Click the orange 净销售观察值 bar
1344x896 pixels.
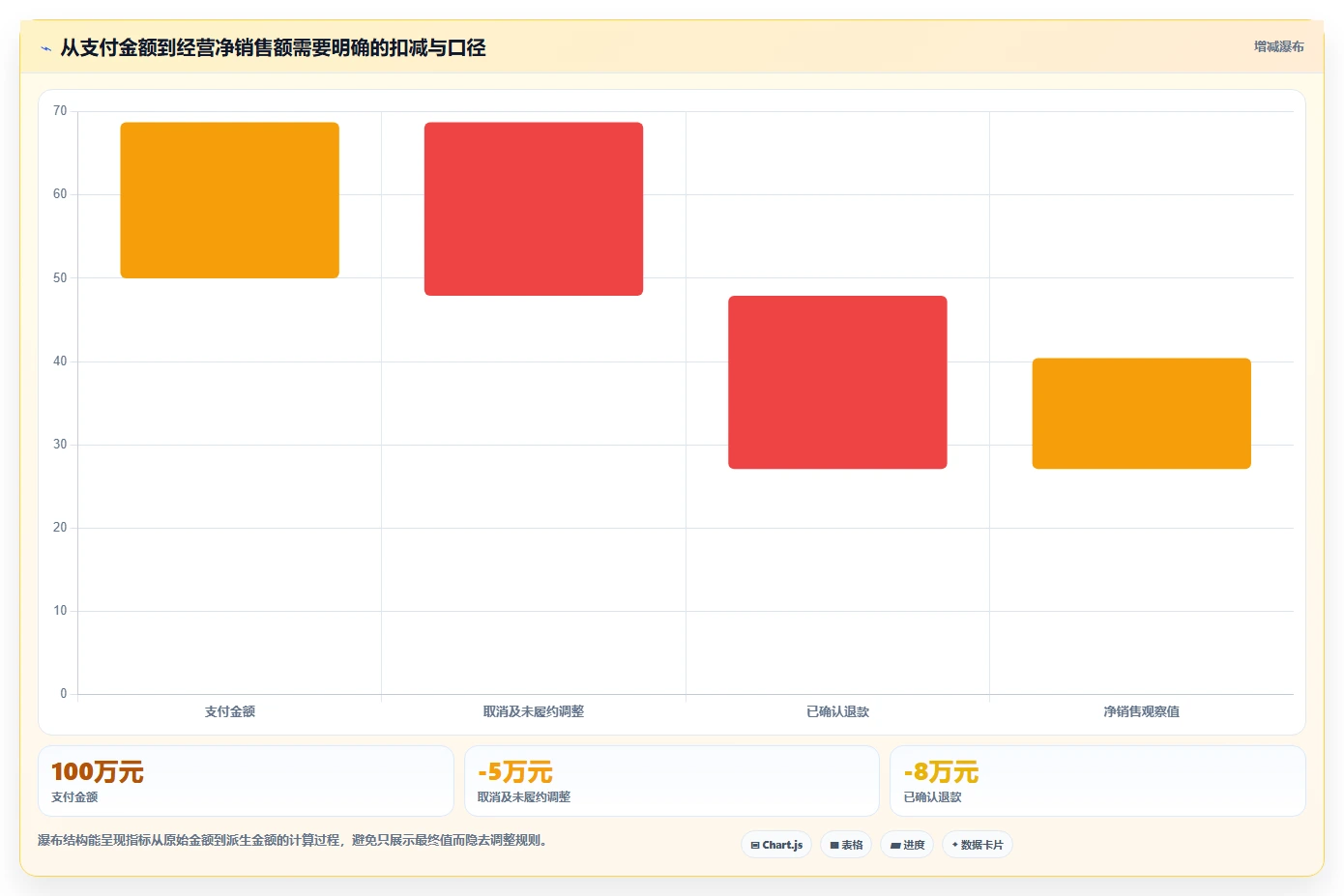click(x=1142, y=414)
